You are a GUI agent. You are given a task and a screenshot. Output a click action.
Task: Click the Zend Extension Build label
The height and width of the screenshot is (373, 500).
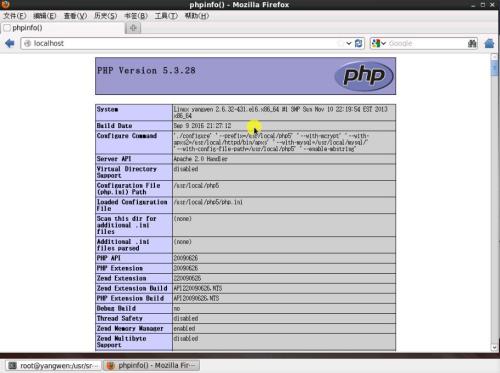132,288
